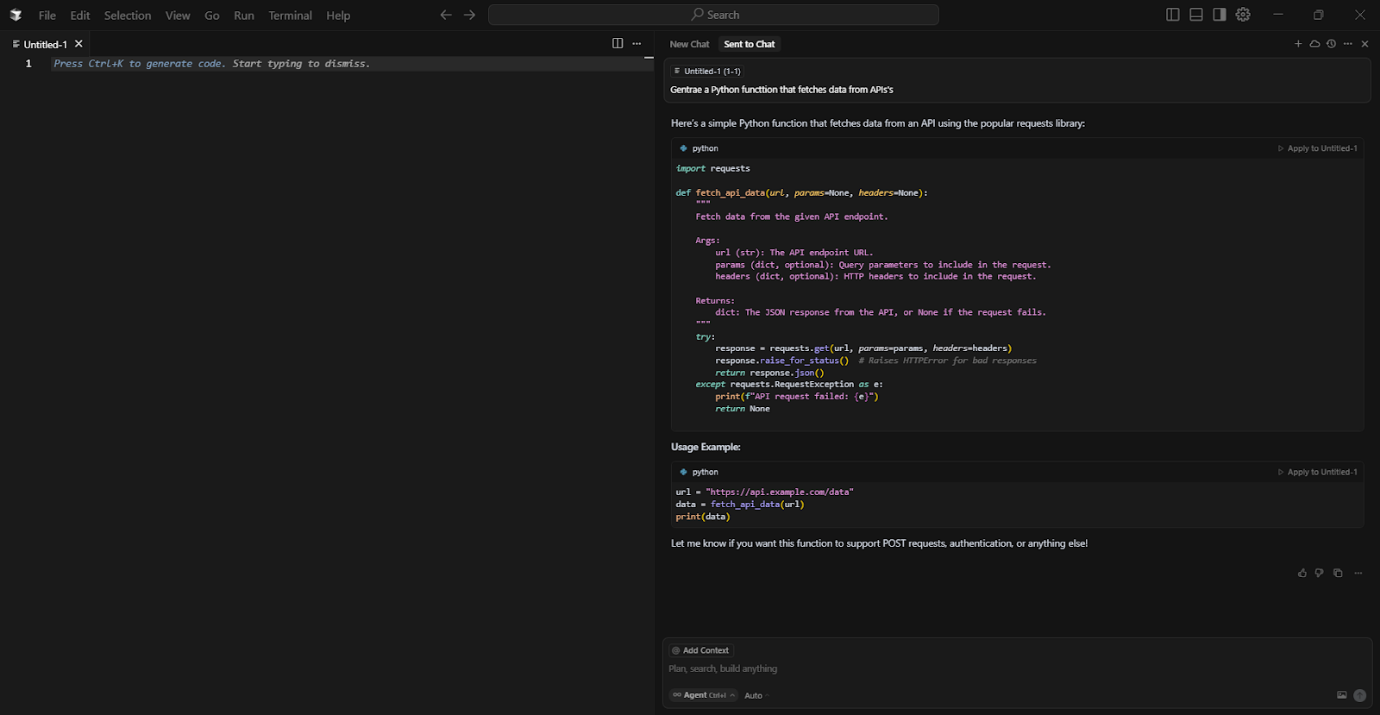Expand the Agent mode selector
The height and width of the screenshot is (715, 1380).
(702, 694)
